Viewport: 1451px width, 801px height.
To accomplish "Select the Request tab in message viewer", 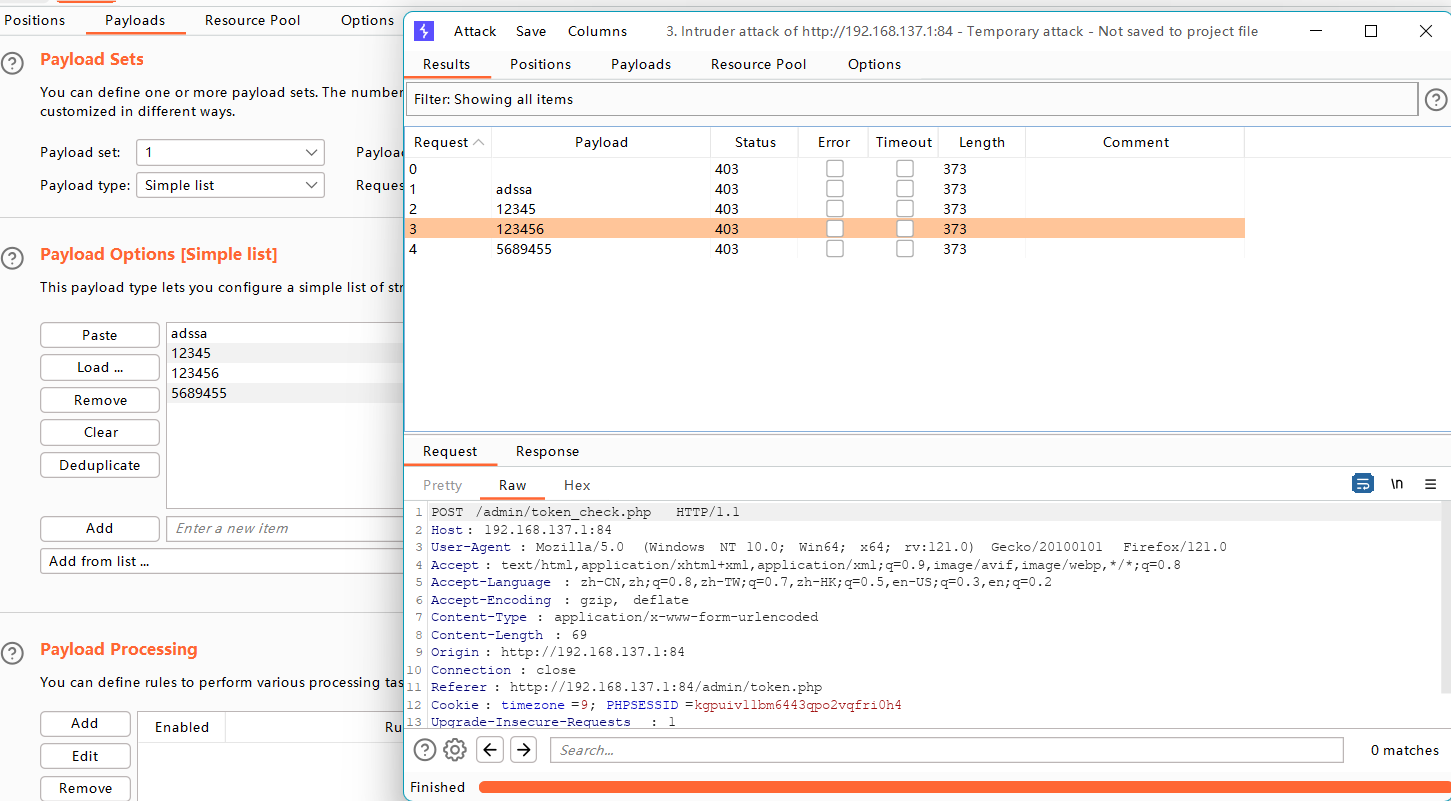I will pos(450,451).
